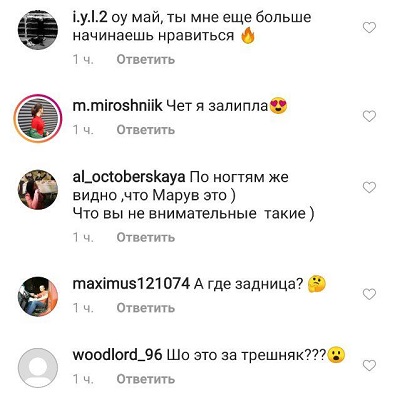The image size is (400, 405).
Task: Open username link i.y.l.2
Action: (x=90, y=17)
